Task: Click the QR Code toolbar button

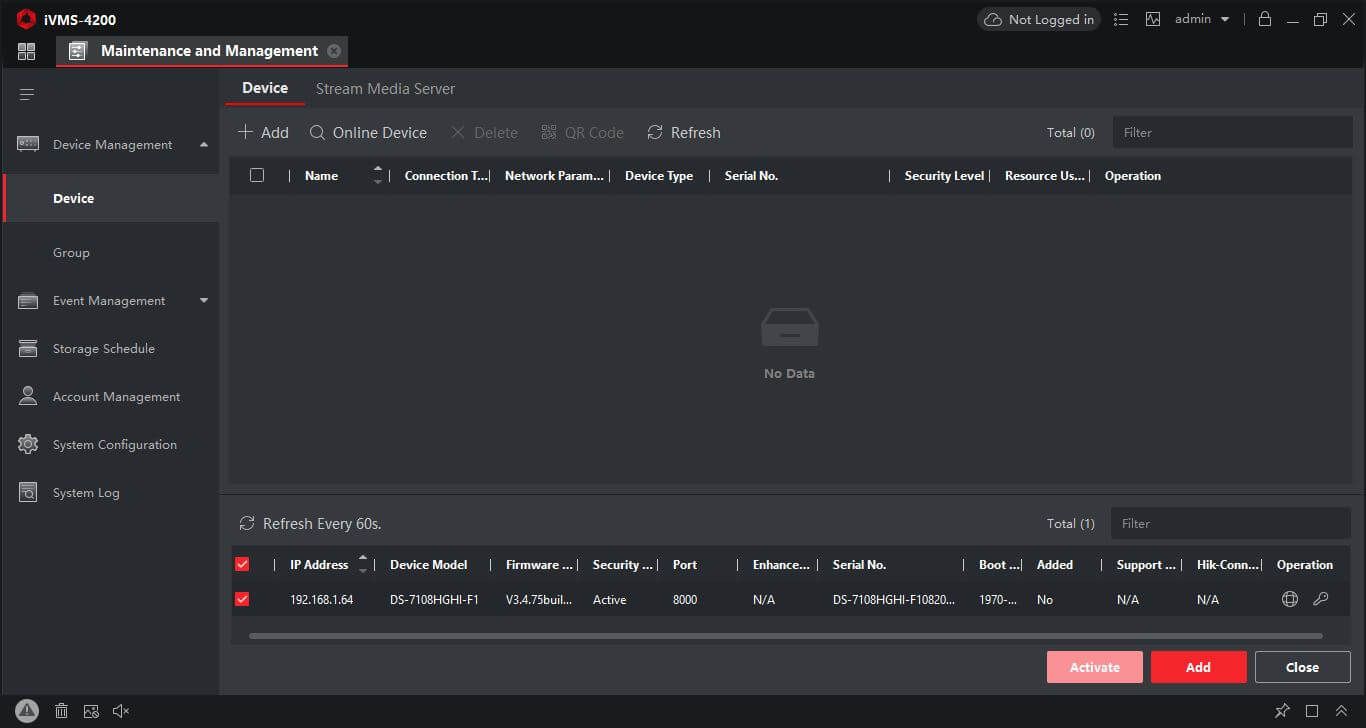Action: click(x=582, y=133)
